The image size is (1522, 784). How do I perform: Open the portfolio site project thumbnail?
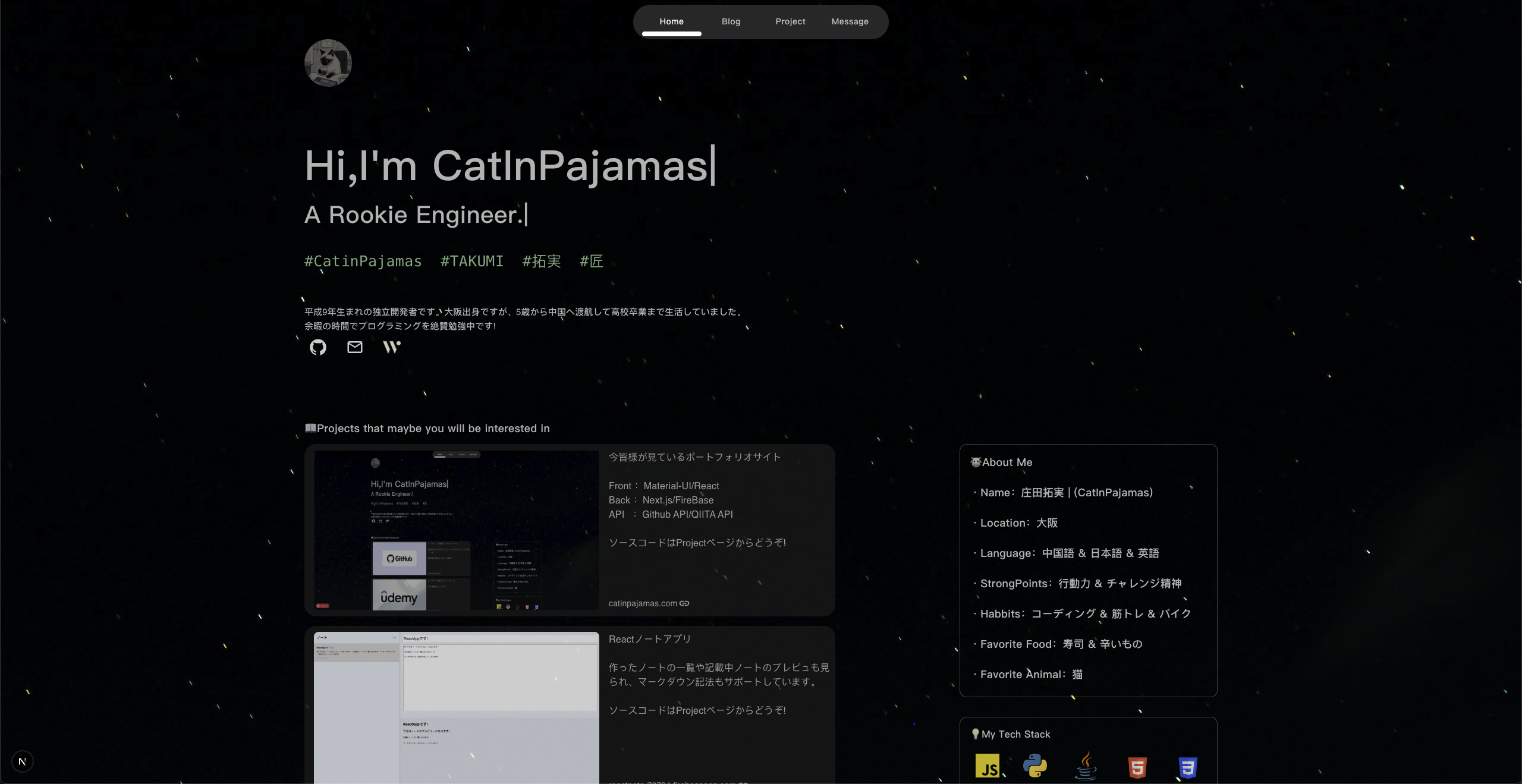[456, 530]
